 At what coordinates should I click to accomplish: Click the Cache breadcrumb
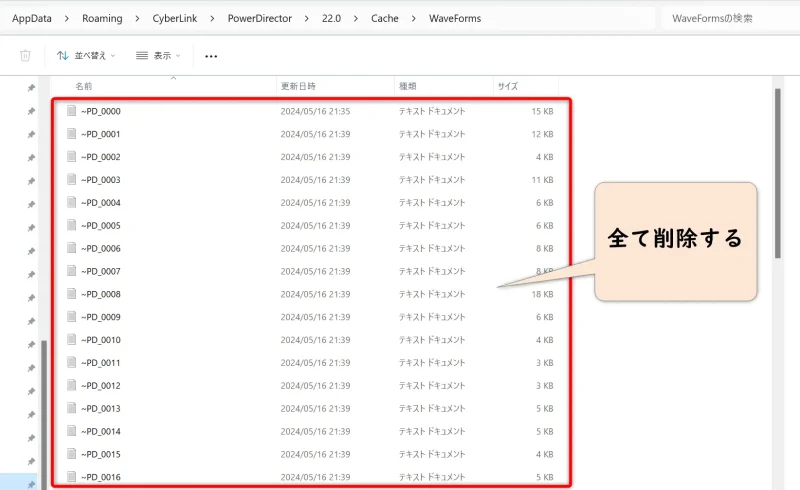click(x=385, y=18)
